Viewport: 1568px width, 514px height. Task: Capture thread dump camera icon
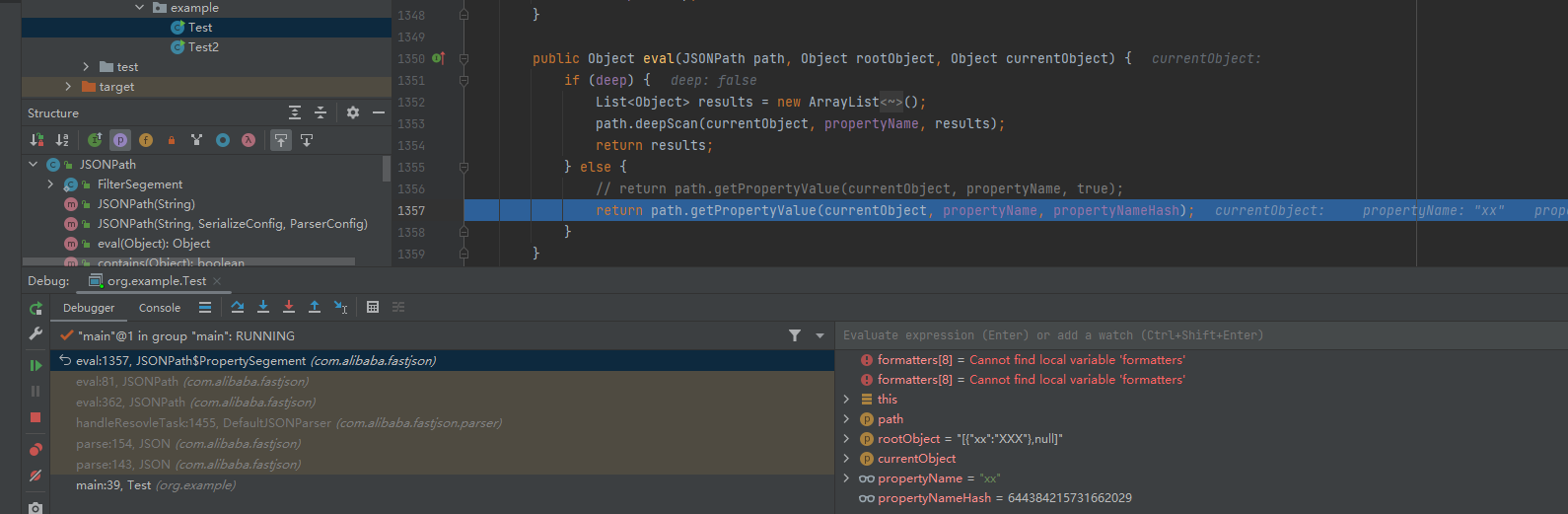pos(36,507)
